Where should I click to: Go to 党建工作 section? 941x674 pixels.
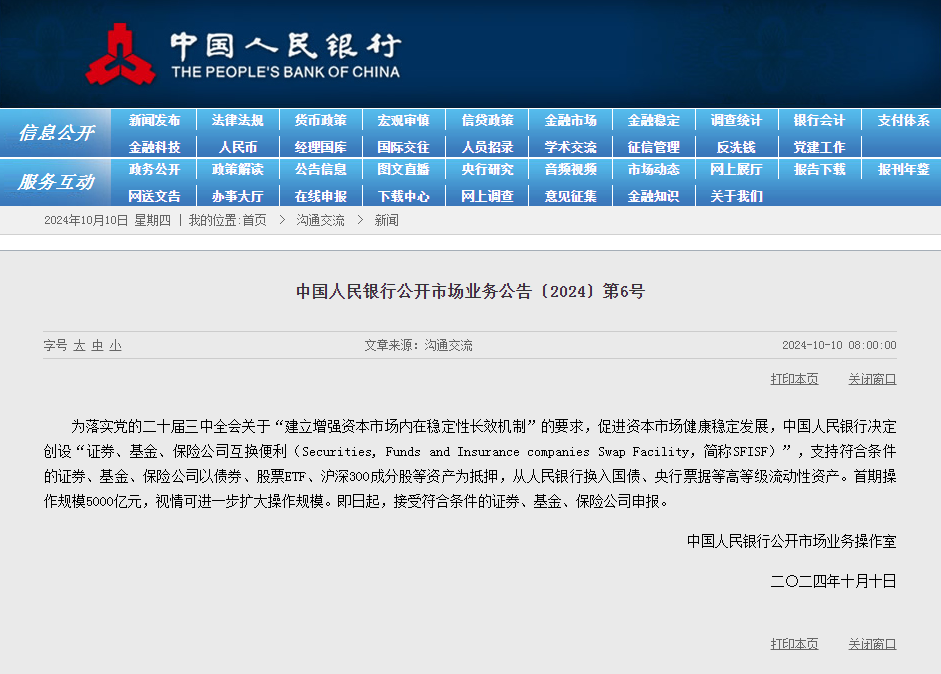point(819,147)
